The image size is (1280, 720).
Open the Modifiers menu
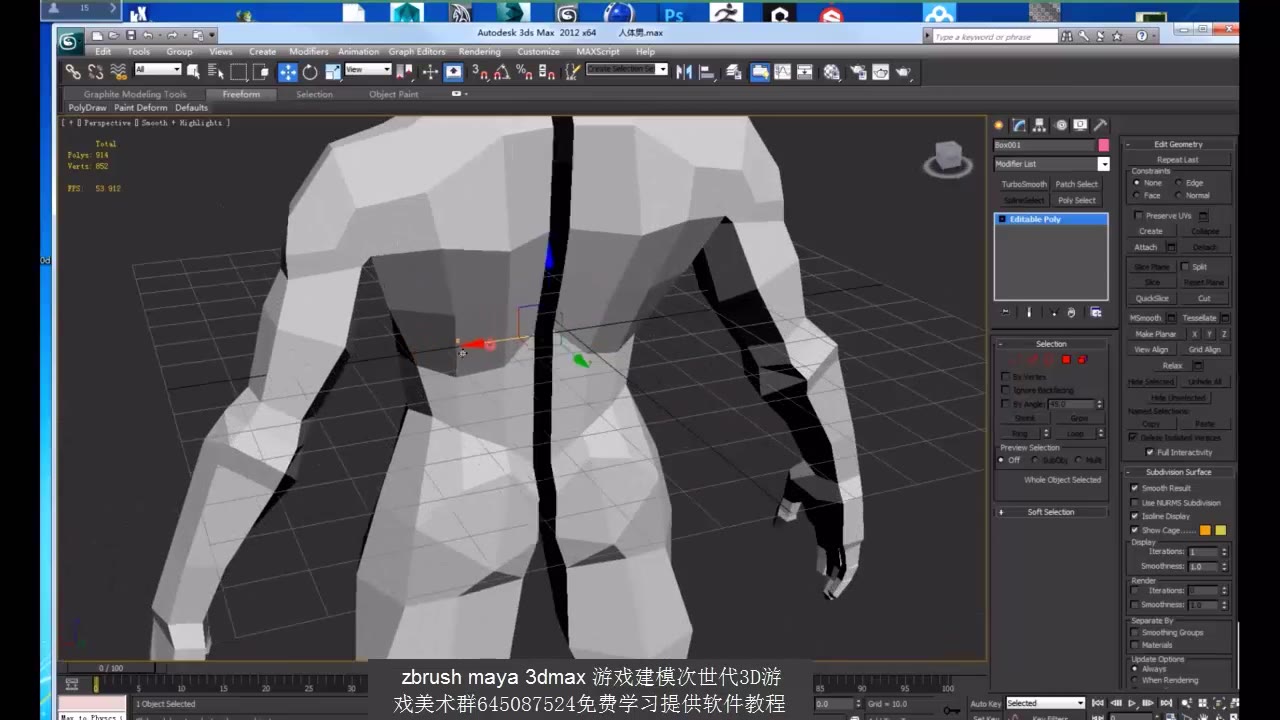click(x=308, y=51)
